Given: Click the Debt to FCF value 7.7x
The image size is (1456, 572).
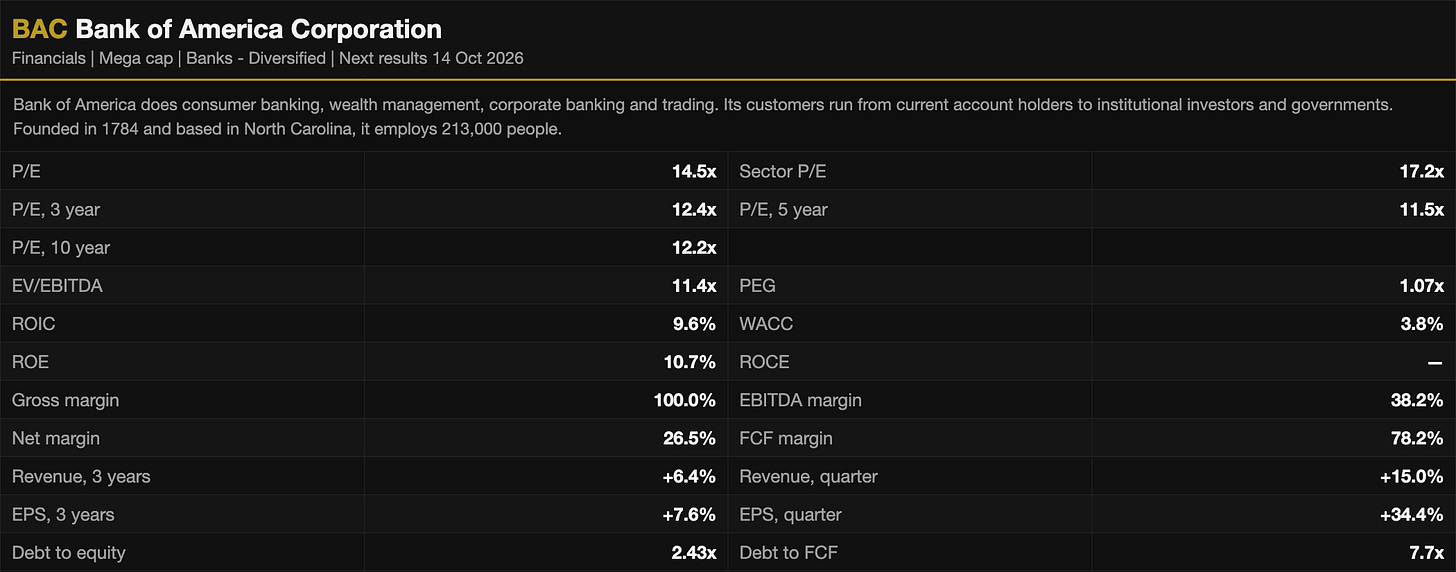Looking at the screenshot, I should pyautogui.click(x=1426, y=552).
